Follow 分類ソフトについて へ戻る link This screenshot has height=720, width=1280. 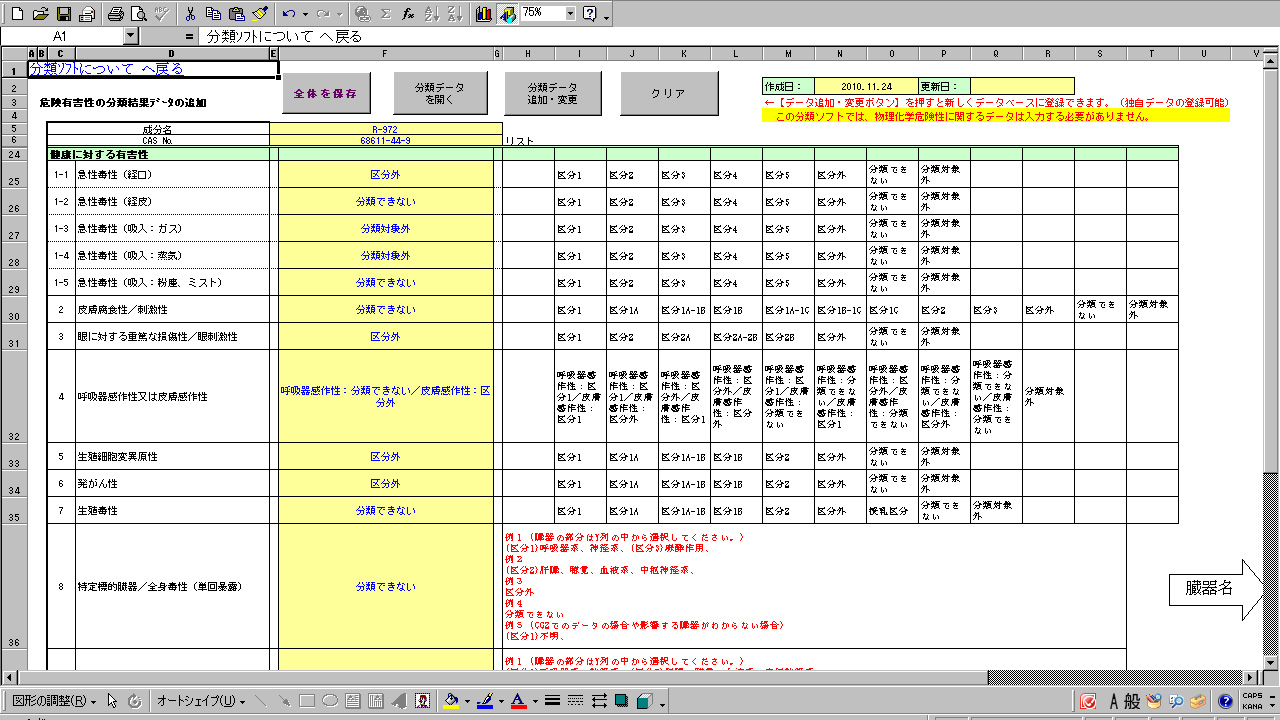click(x=106, y=69)
